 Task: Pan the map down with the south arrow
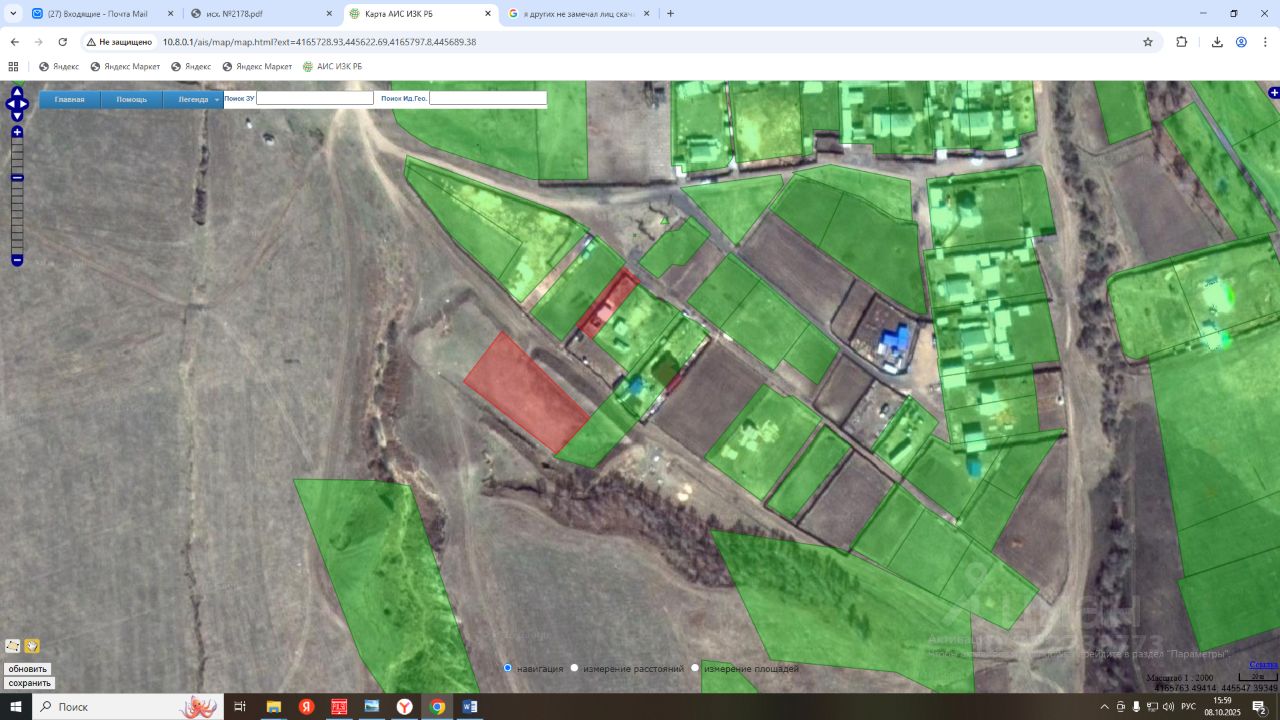click(17, 116)
